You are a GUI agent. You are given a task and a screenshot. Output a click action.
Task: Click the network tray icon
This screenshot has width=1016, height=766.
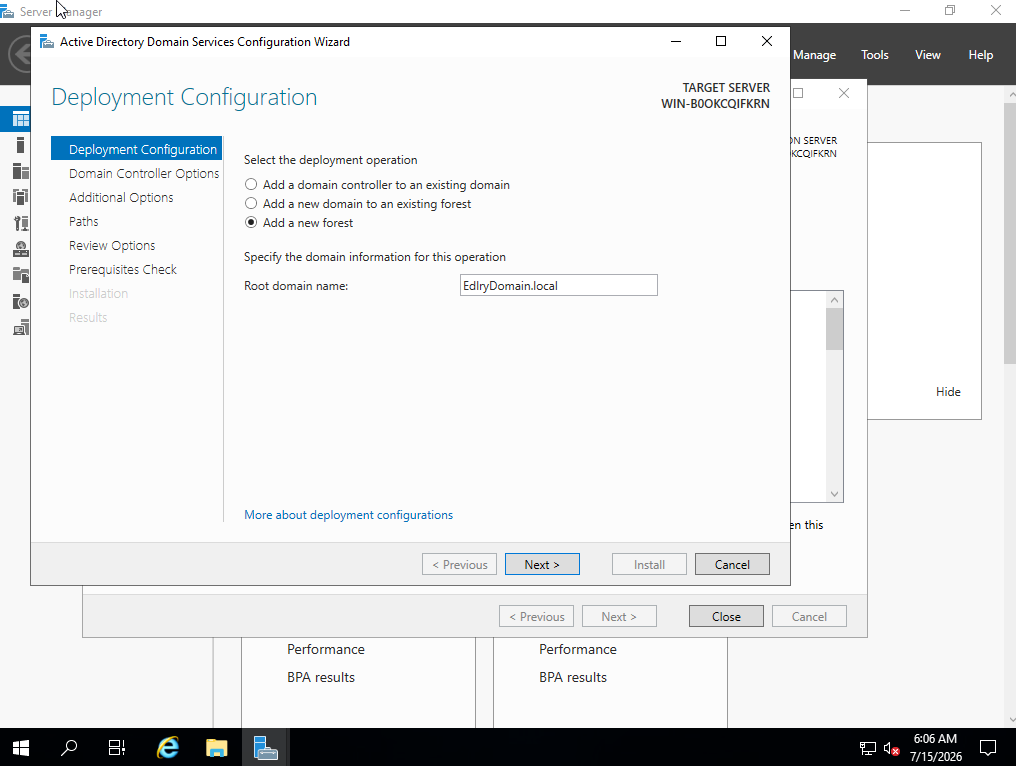pyautogui.click(x=868, y=749)
